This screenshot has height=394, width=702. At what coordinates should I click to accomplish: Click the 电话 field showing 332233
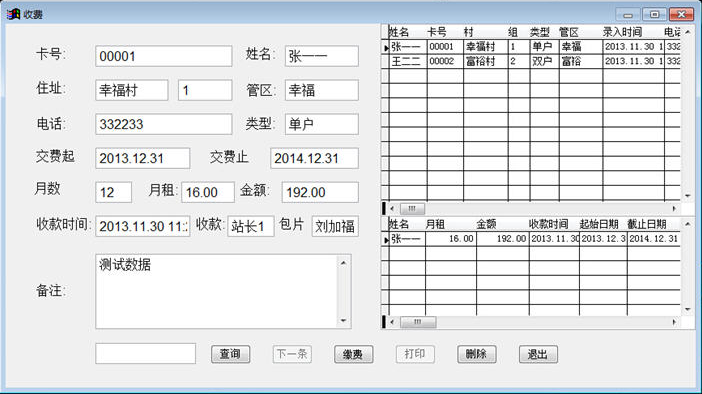coord(164,124)
